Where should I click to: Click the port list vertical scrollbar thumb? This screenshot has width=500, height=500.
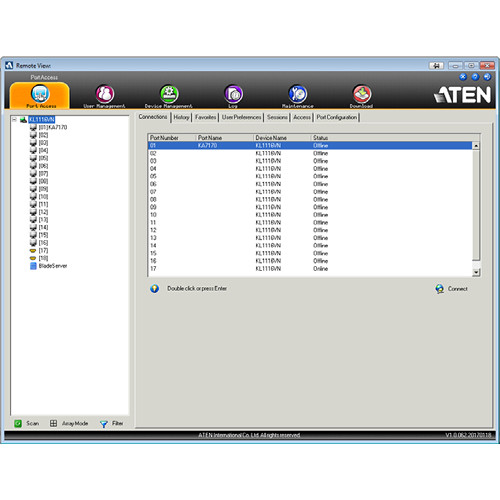(x=476, y=205)
